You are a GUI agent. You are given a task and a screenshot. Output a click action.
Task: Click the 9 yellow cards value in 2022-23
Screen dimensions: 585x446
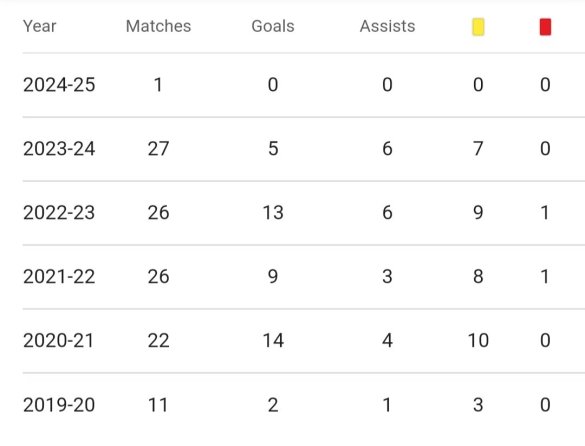click(478, 213)
